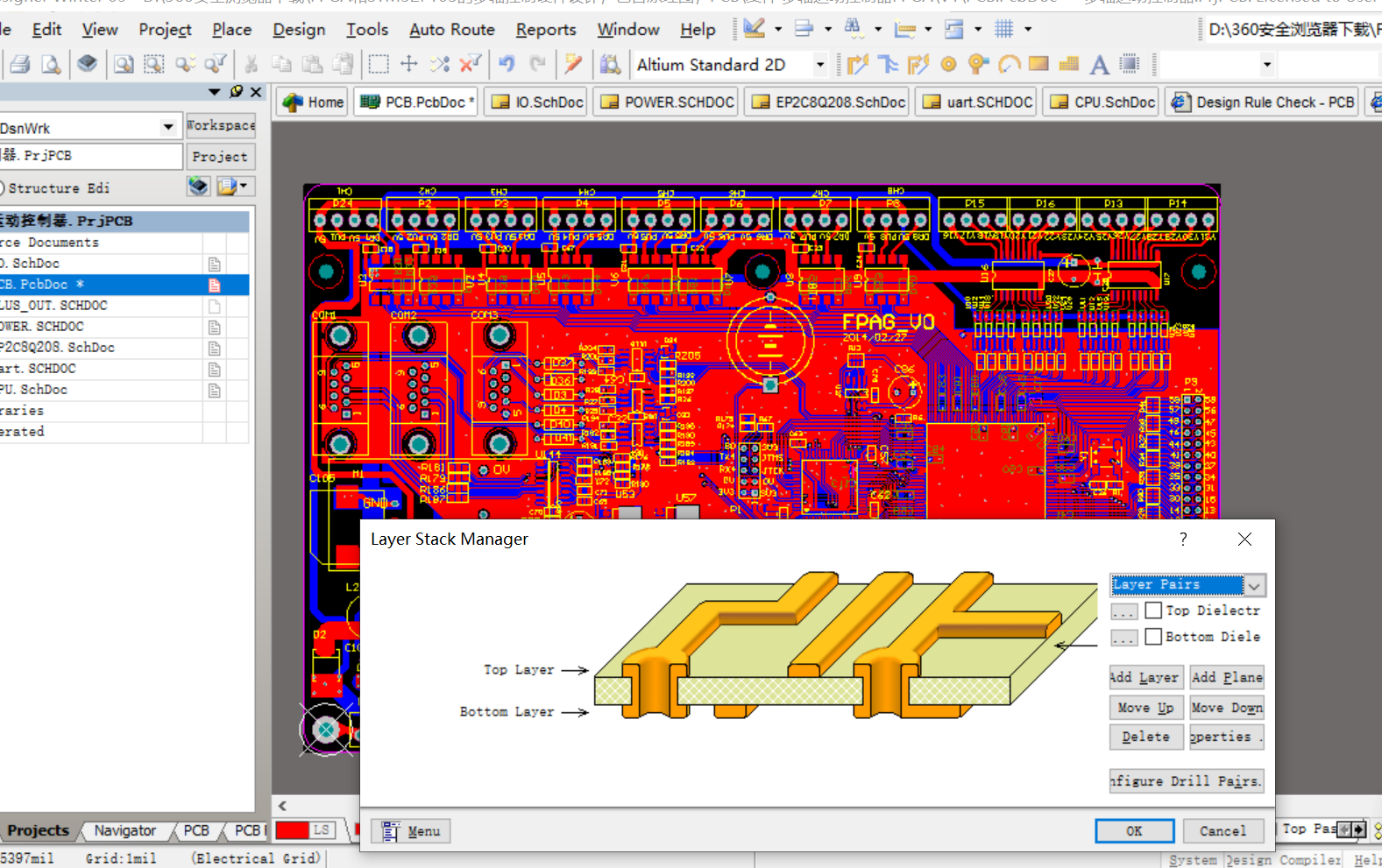Open Print Preview from the toolbar
1382x868 pixels.
pos(51,64)
